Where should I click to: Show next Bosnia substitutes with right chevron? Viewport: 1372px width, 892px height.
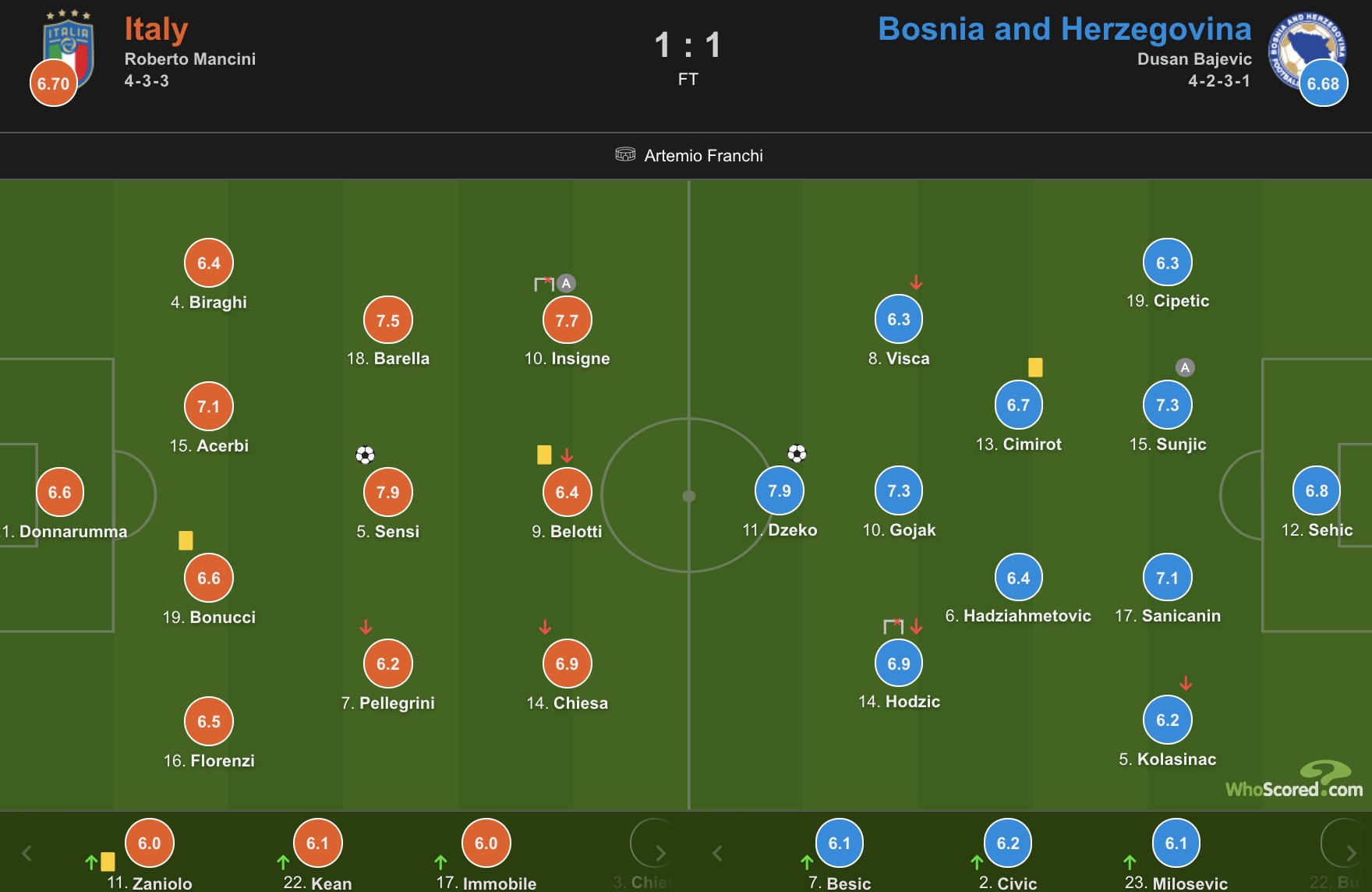(1351, 853)
